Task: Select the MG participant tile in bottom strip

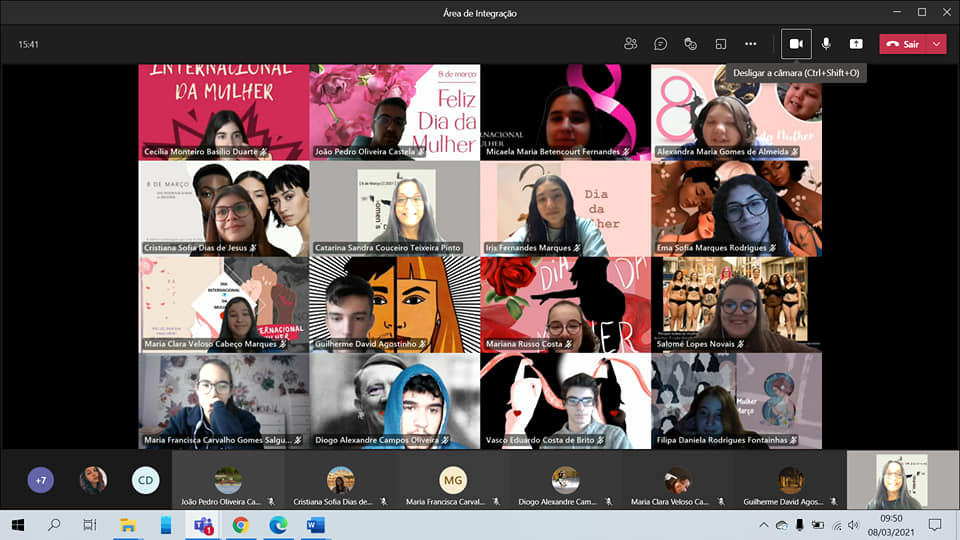Action: point(453,481)
